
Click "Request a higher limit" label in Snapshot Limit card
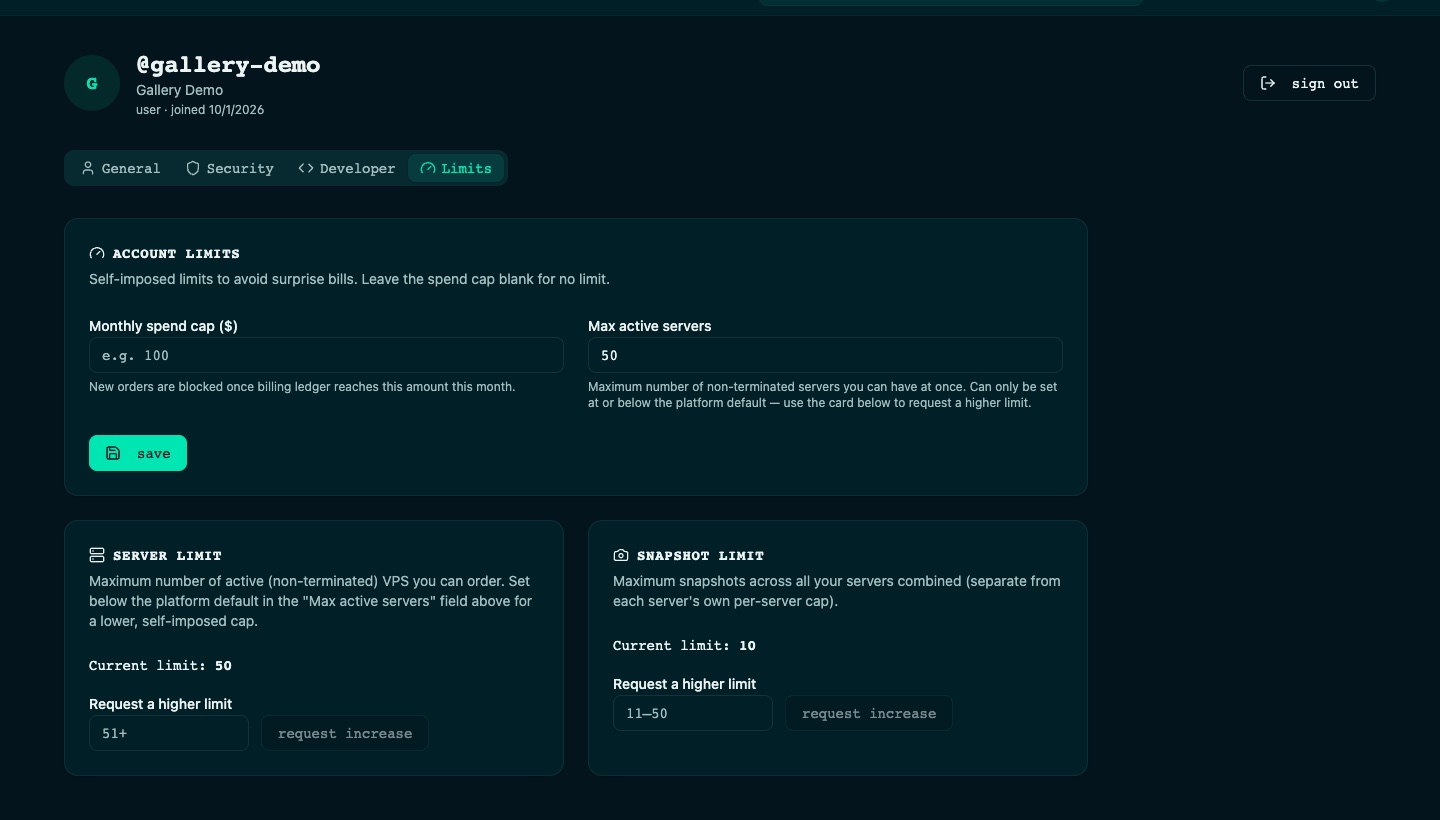pos(684,684)
